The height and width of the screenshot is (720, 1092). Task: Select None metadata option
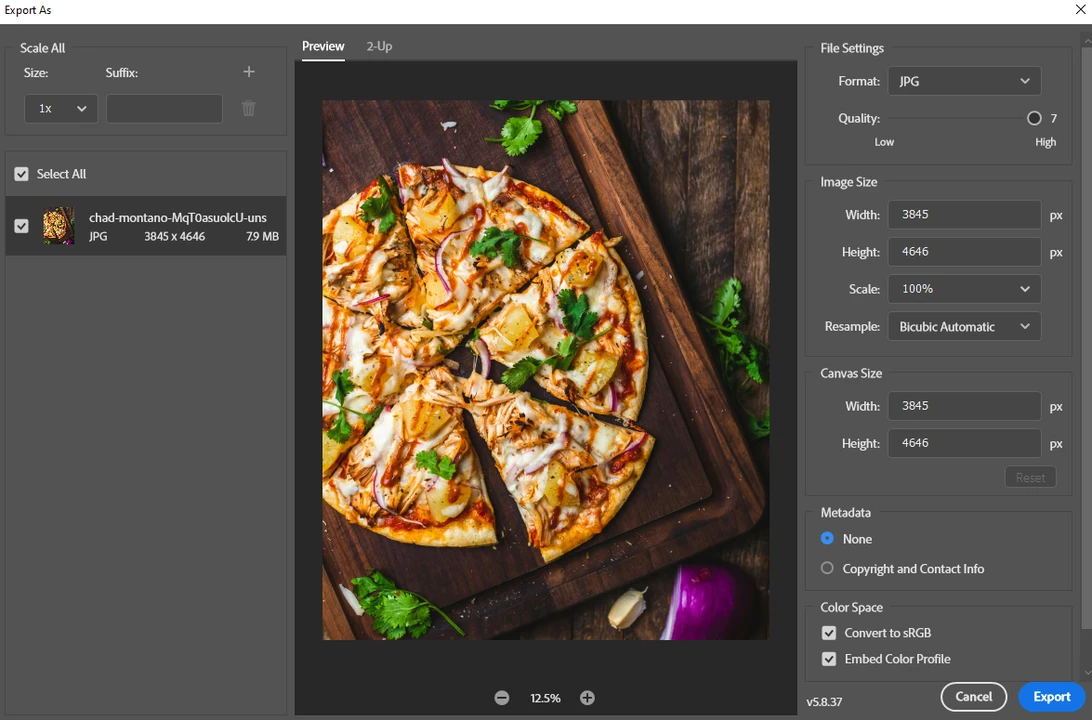pyautogui.click(x=827, y=538)
